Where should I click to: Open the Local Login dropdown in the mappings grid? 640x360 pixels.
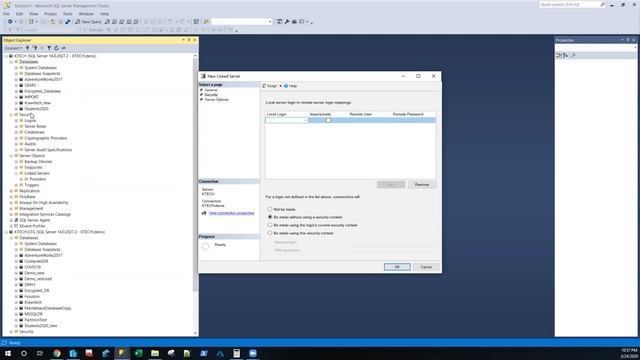point(305,120)
